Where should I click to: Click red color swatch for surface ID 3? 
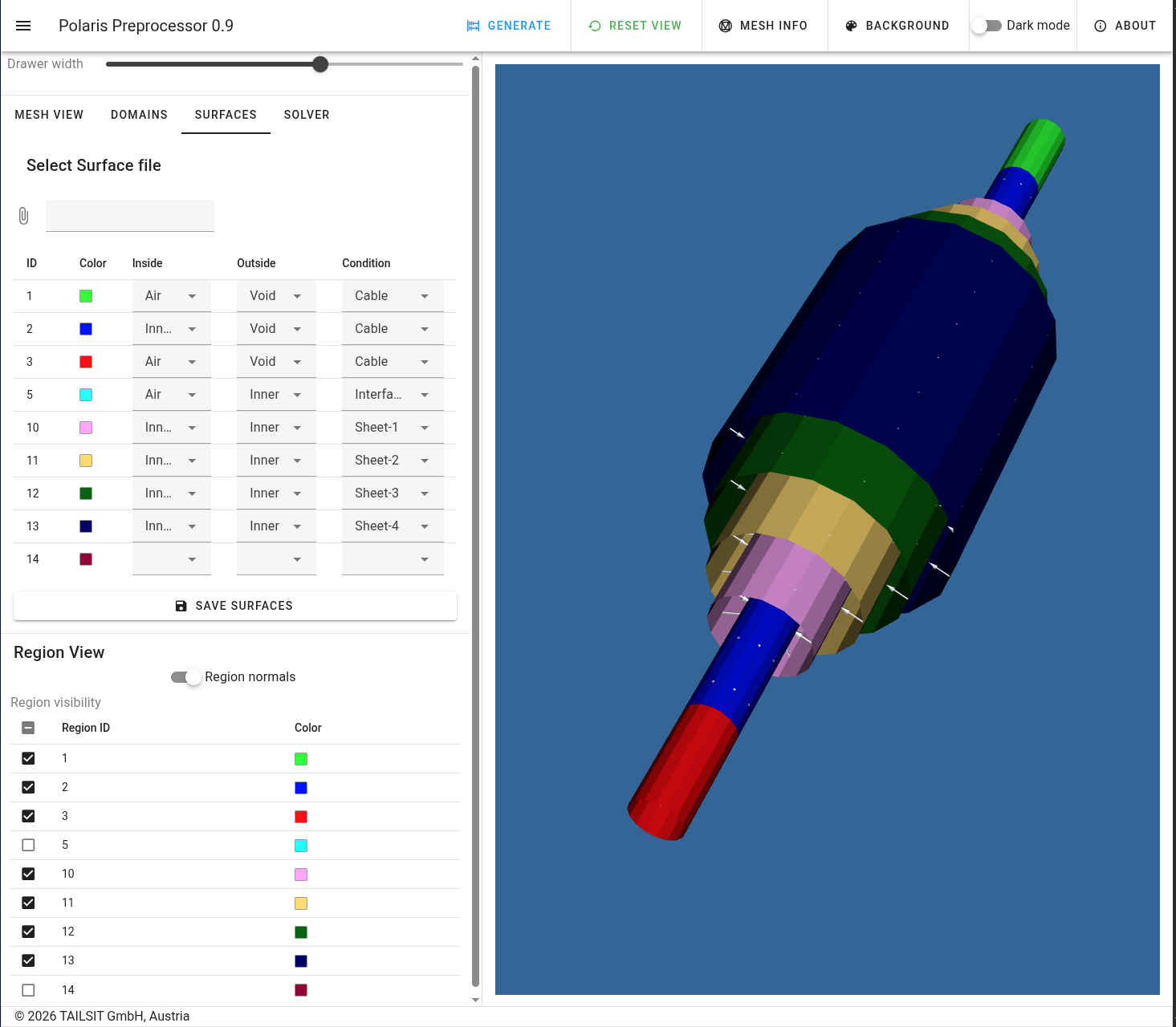click(86, 362)
